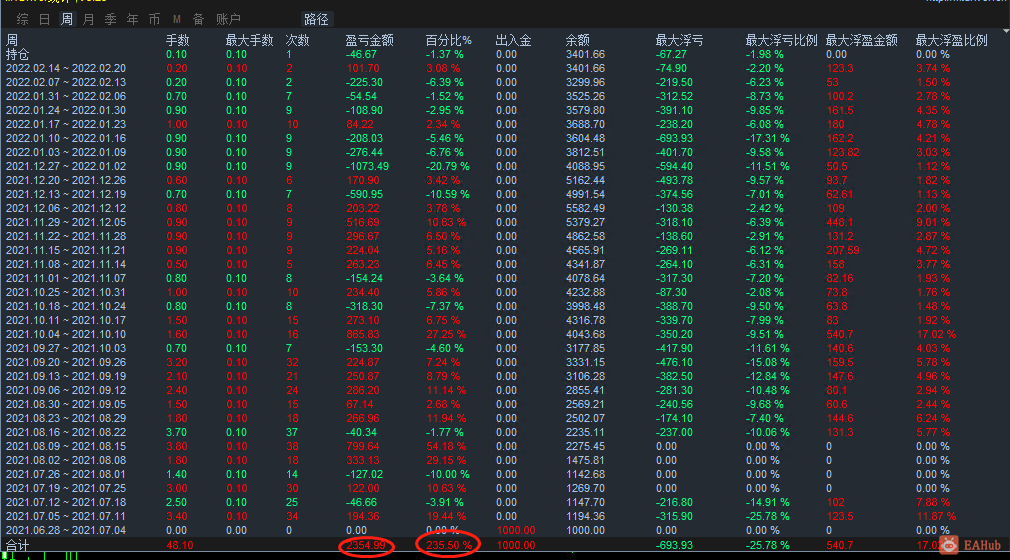Select week row 2021.08.16 ~ 2021.08.22
This screenshot has height=560, width=1010.
[505, 432]
